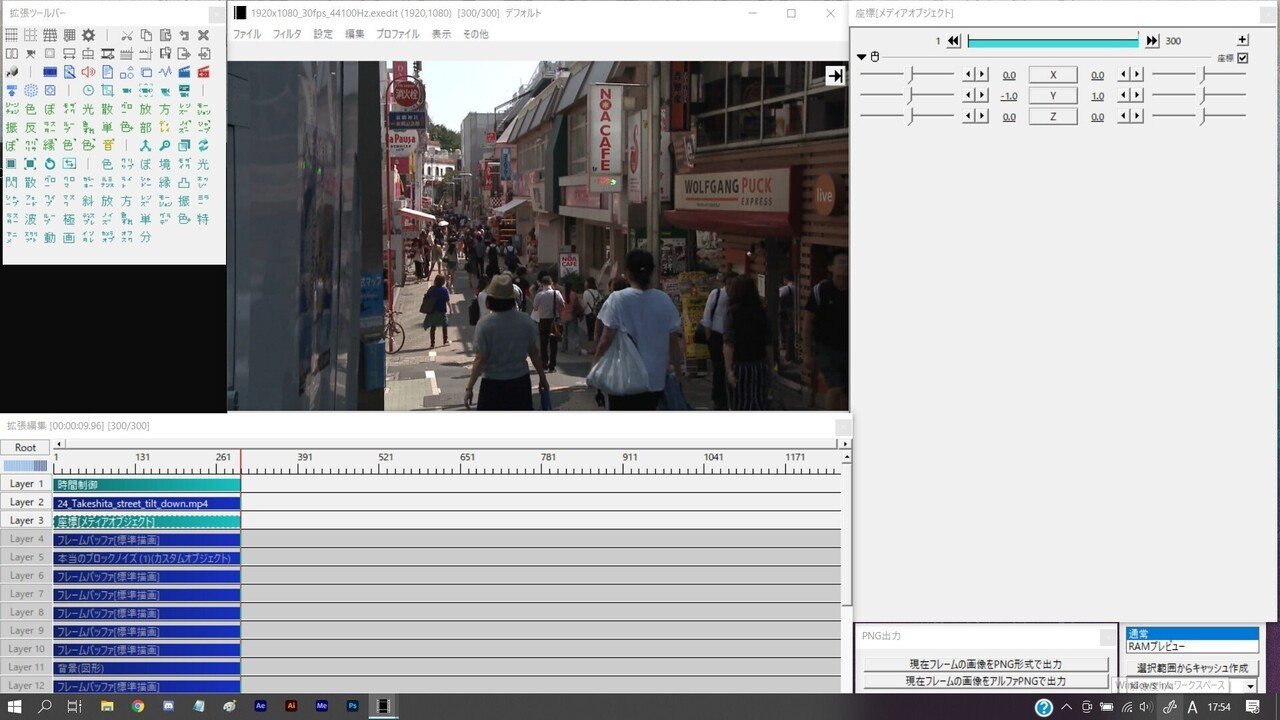Click the Z movement mode button
This screenshot has width=1280, height=720.
[1053, 117]
